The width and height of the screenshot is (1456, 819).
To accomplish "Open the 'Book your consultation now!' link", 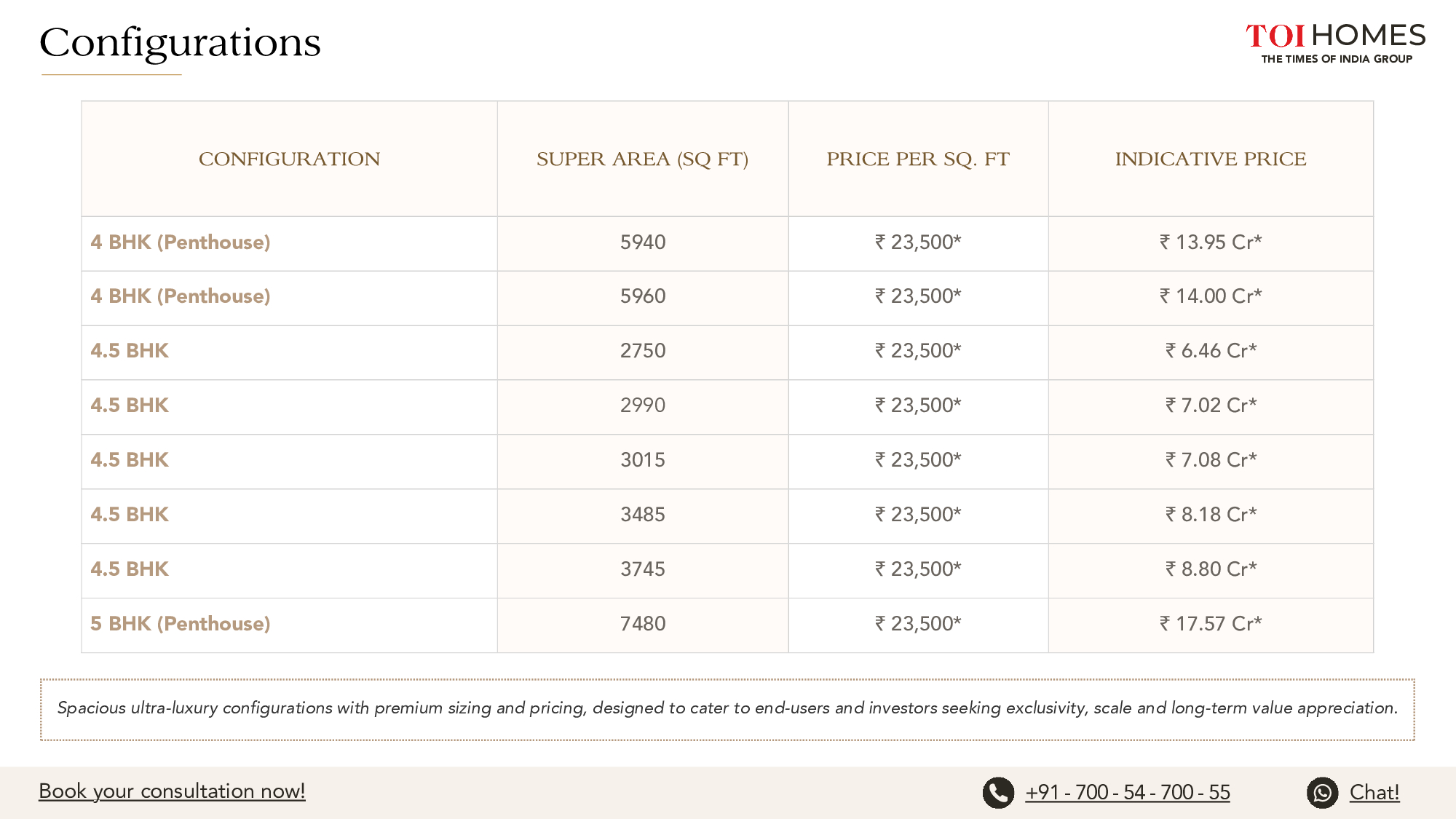I will click(172, 791).
